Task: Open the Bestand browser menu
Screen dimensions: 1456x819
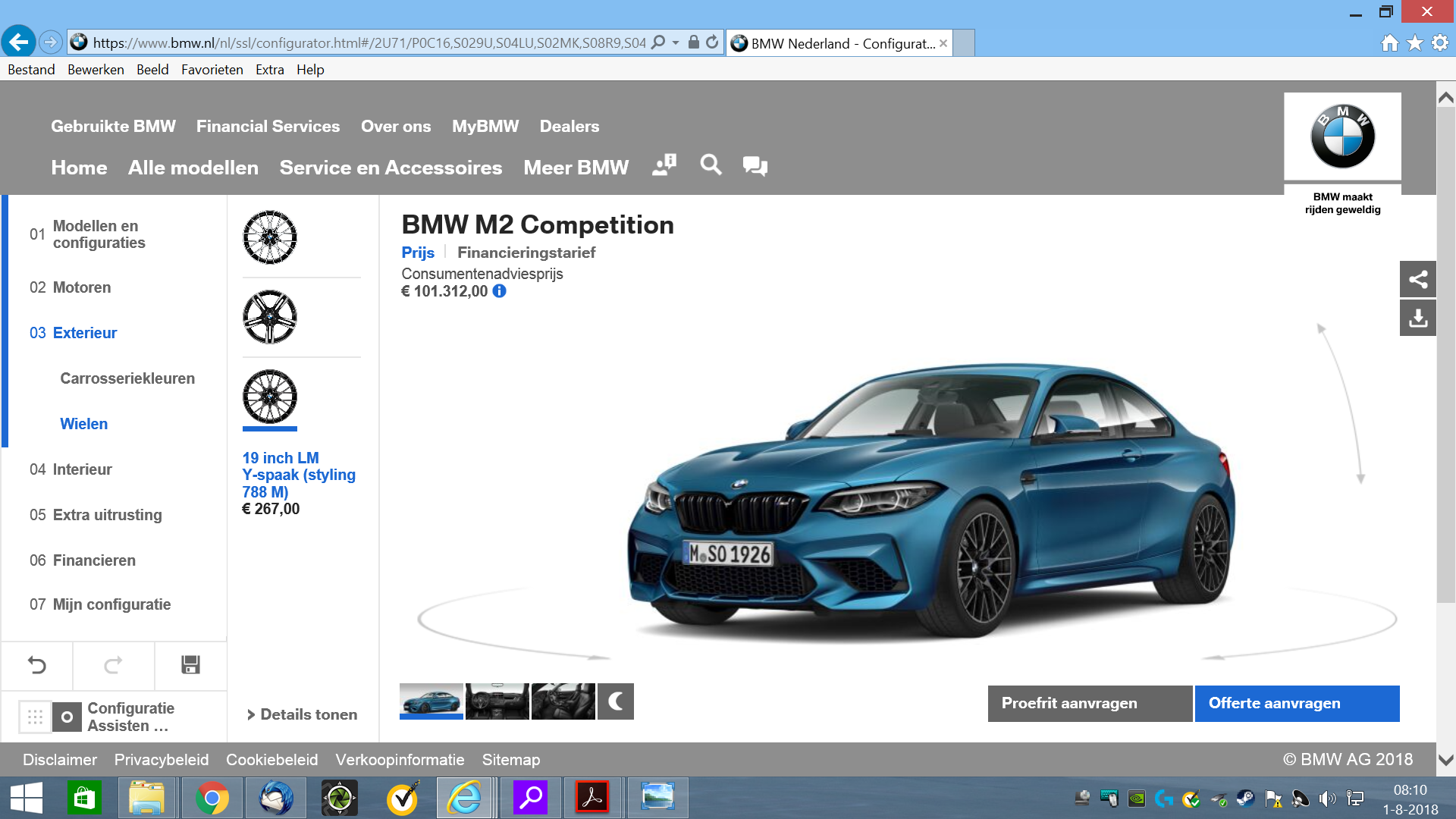Action: [x=31, y=70]
